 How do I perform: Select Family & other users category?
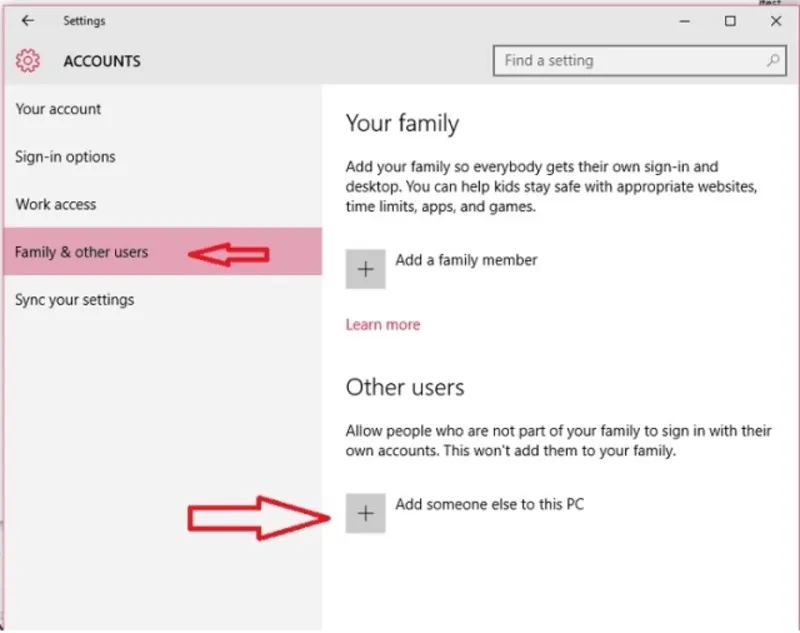[81, 252]
